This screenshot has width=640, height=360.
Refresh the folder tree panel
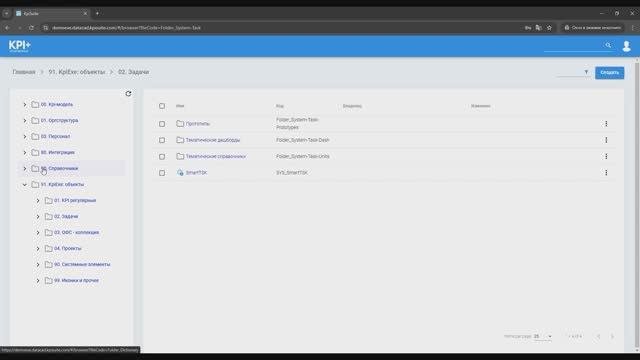click(128, 93)
